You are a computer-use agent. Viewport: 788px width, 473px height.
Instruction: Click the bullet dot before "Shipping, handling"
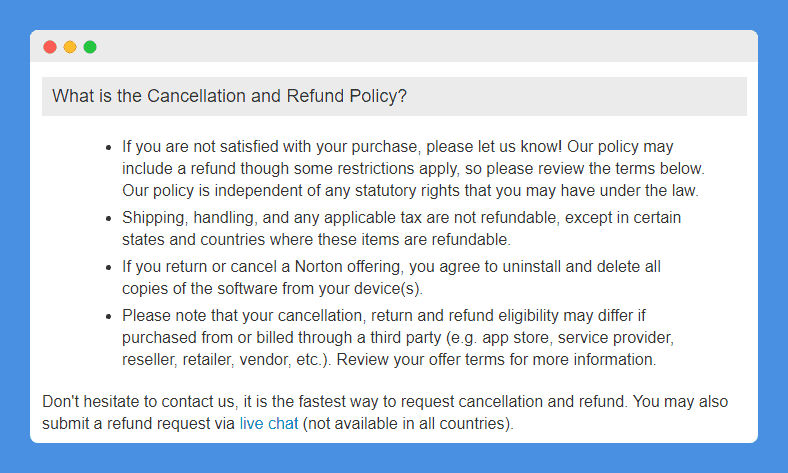point(109,219)
